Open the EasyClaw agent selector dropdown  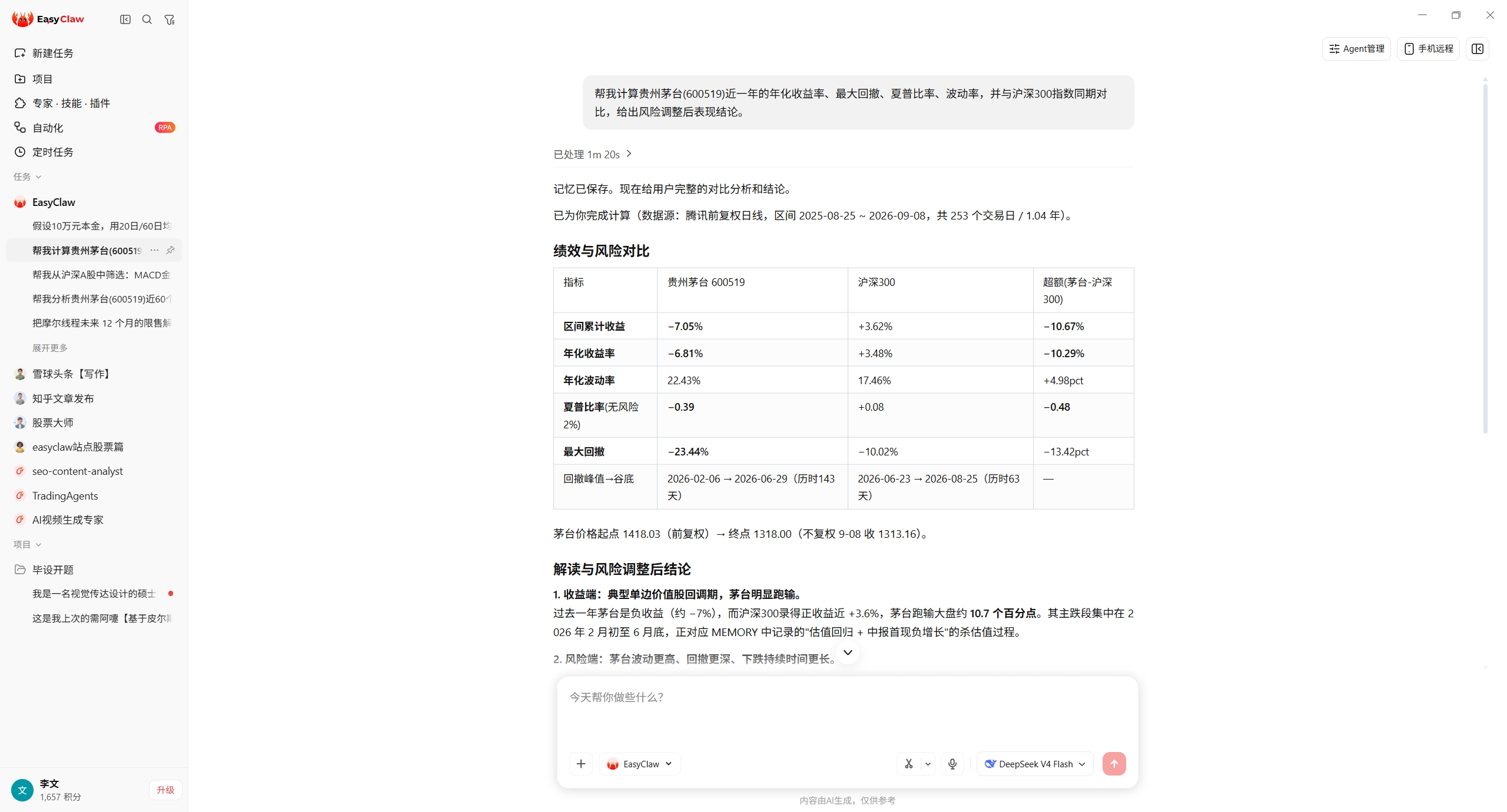[640, 764]
